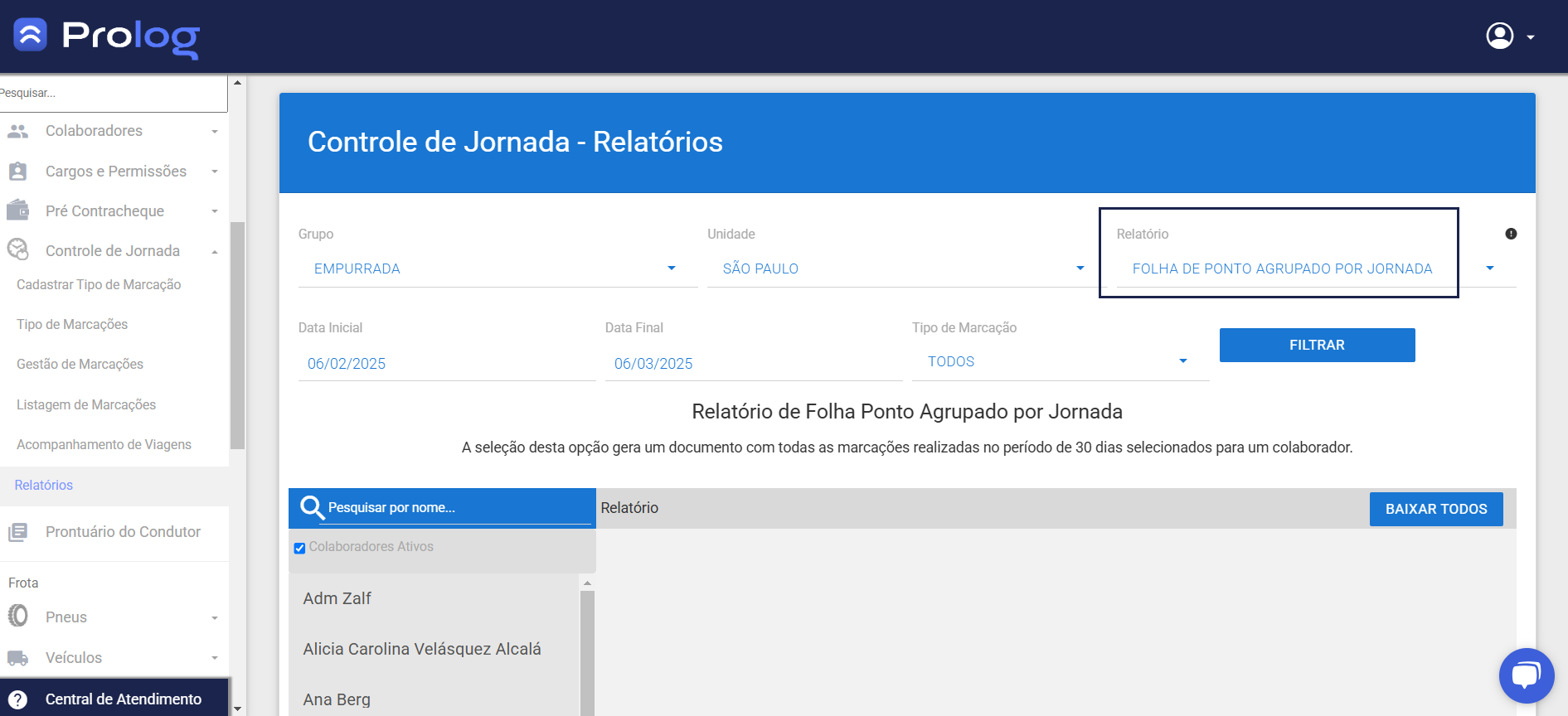The height and width of the screenshot is (716, 1568).
Task: Click the Pré Contracheque wallet icon
Action: [17, 210]
